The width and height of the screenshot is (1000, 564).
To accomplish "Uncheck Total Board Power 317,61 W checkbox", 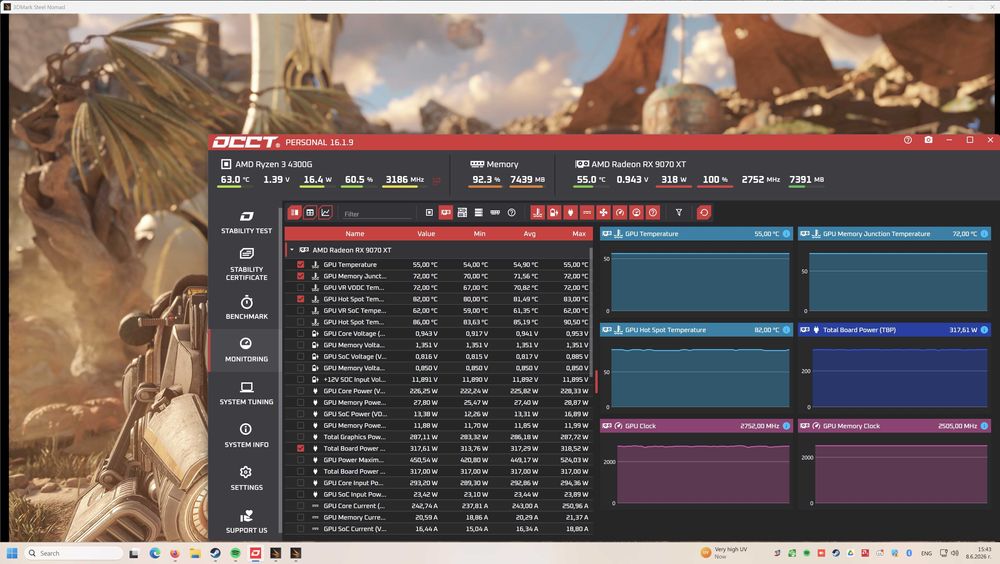I will [x=300, y=448].
